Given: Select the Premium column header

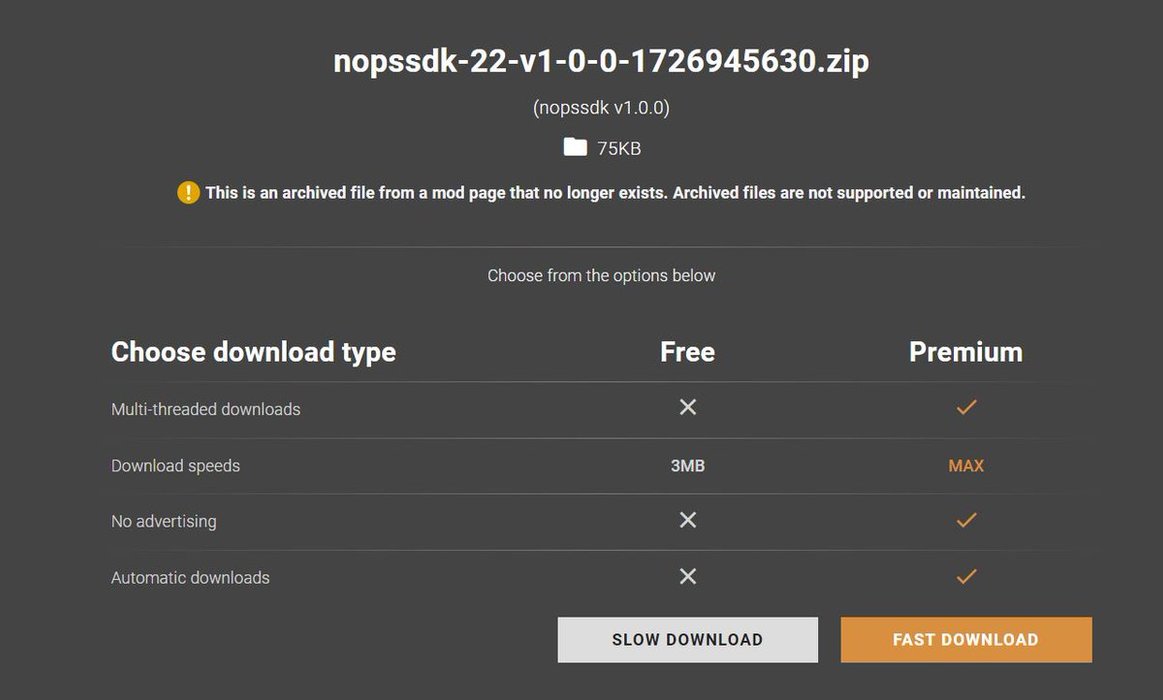Looking at the screenshot, I should 966,351.
